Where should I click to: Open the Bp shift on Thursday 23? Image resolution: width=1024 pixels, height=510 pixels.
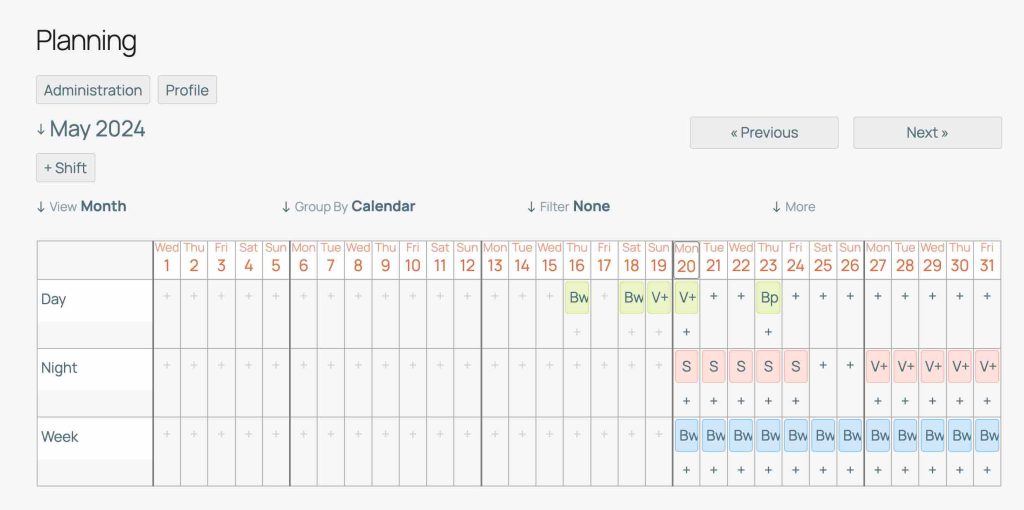768,298
